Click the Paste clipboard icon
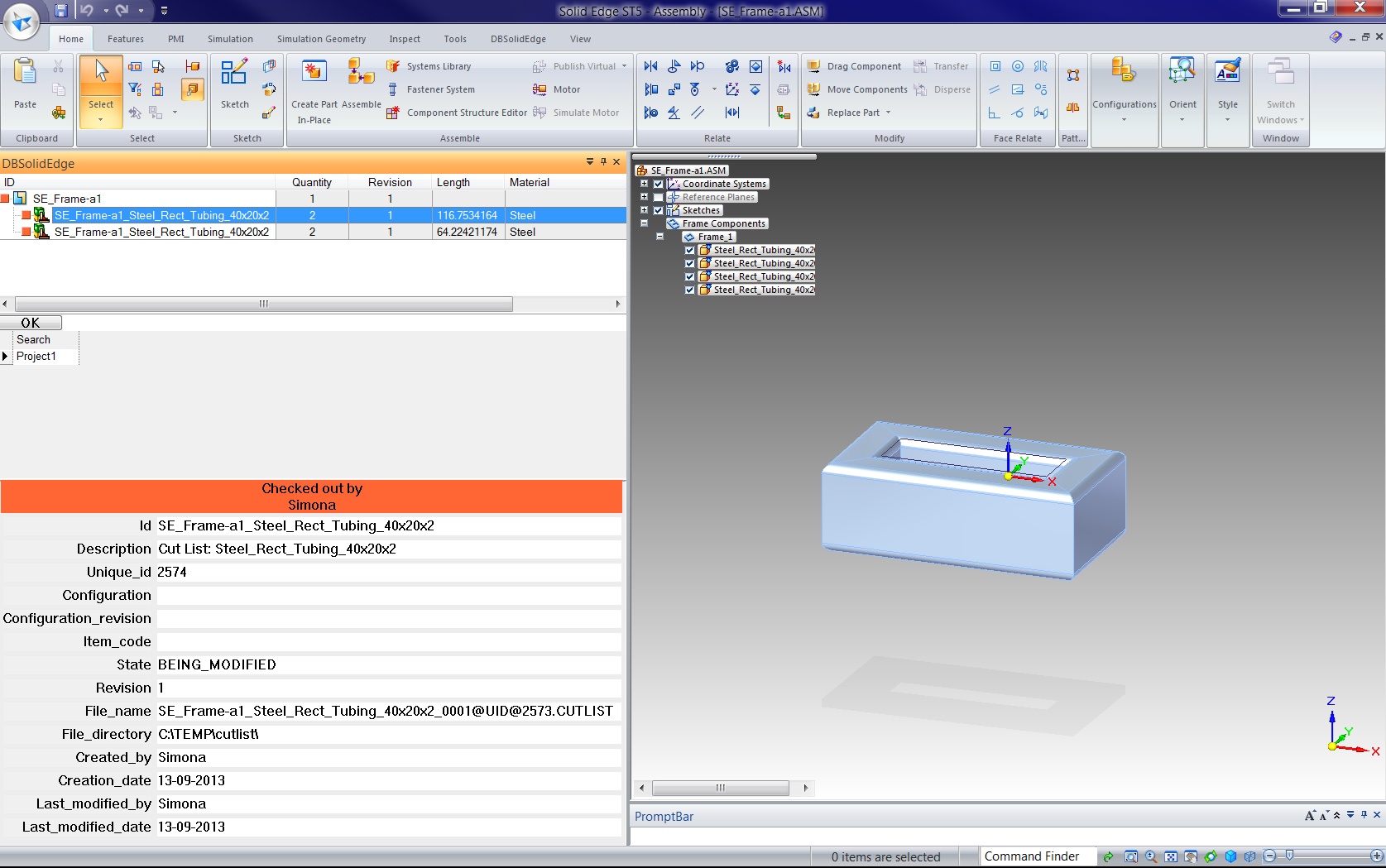The width and height of the screenshot is (1386, 868). tap(25, 72)
